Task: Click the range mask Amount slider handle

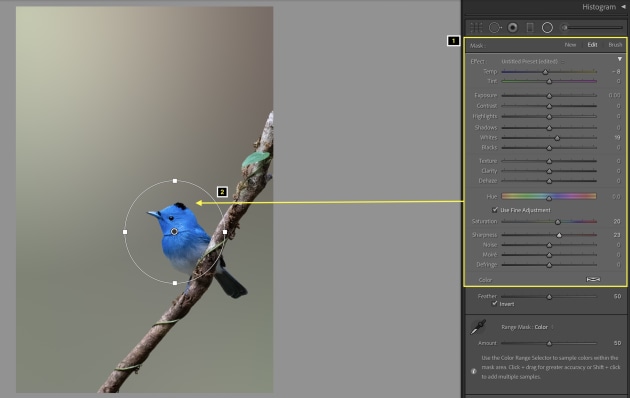Action: (x=549, y=344)
